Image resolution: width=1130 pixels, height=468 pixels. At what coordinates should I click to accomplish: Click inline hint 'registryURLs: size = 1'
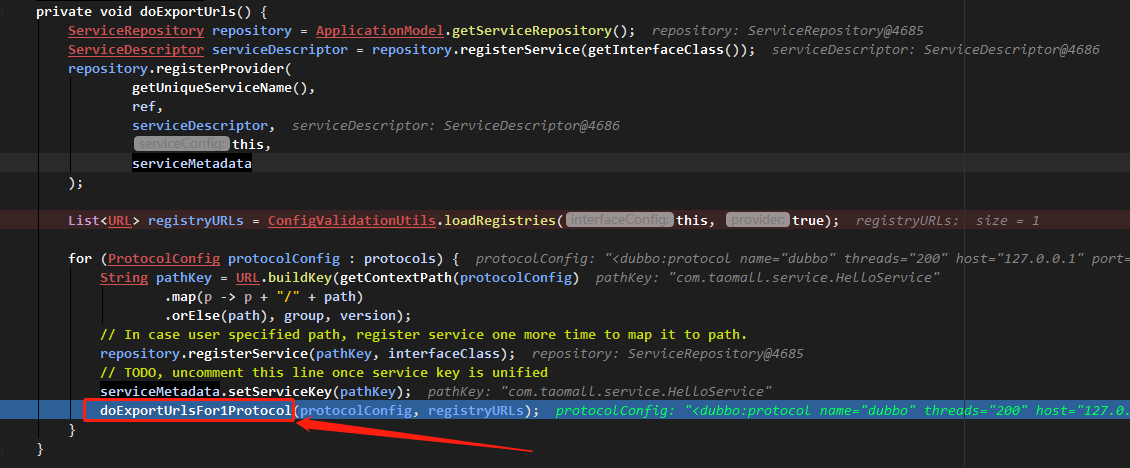click(x=948, y=221)
